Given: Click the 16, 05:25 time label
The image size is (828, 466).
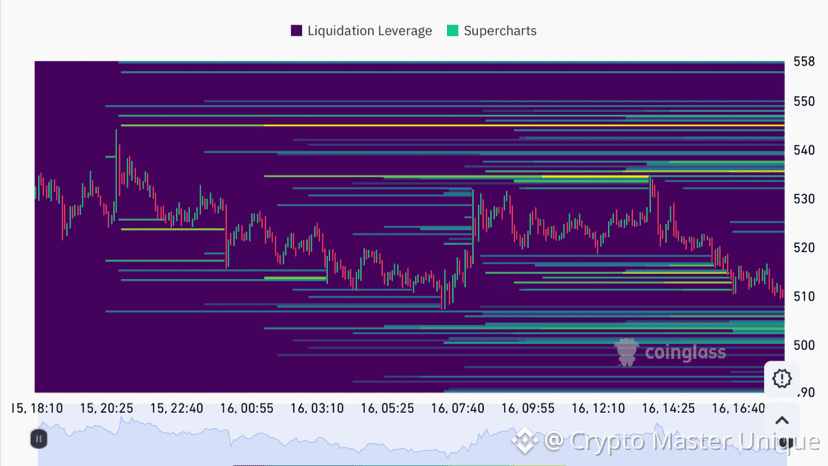Looking at the screenshot, I should [387, 408].
